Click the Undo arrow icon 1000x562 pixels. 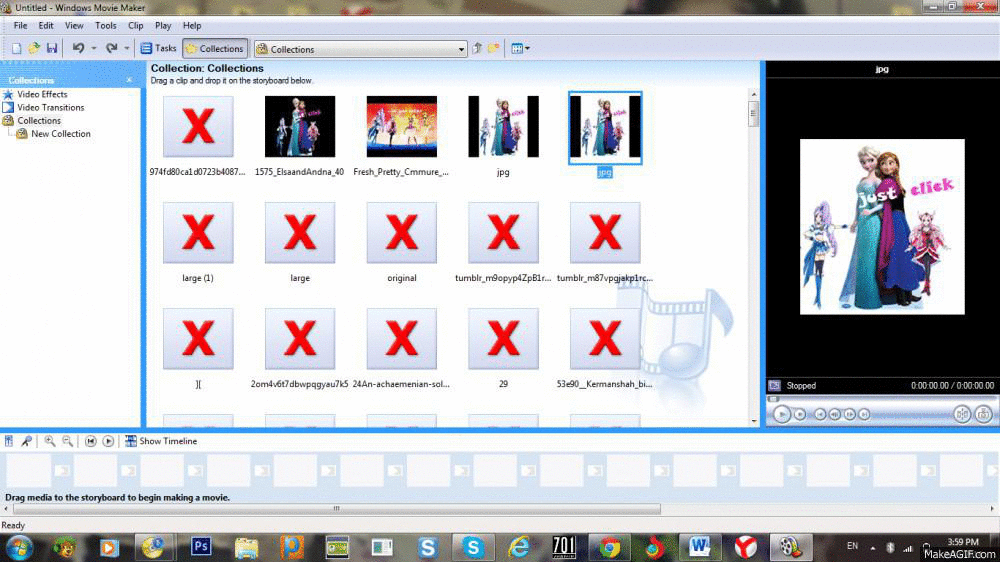(78, 48)
